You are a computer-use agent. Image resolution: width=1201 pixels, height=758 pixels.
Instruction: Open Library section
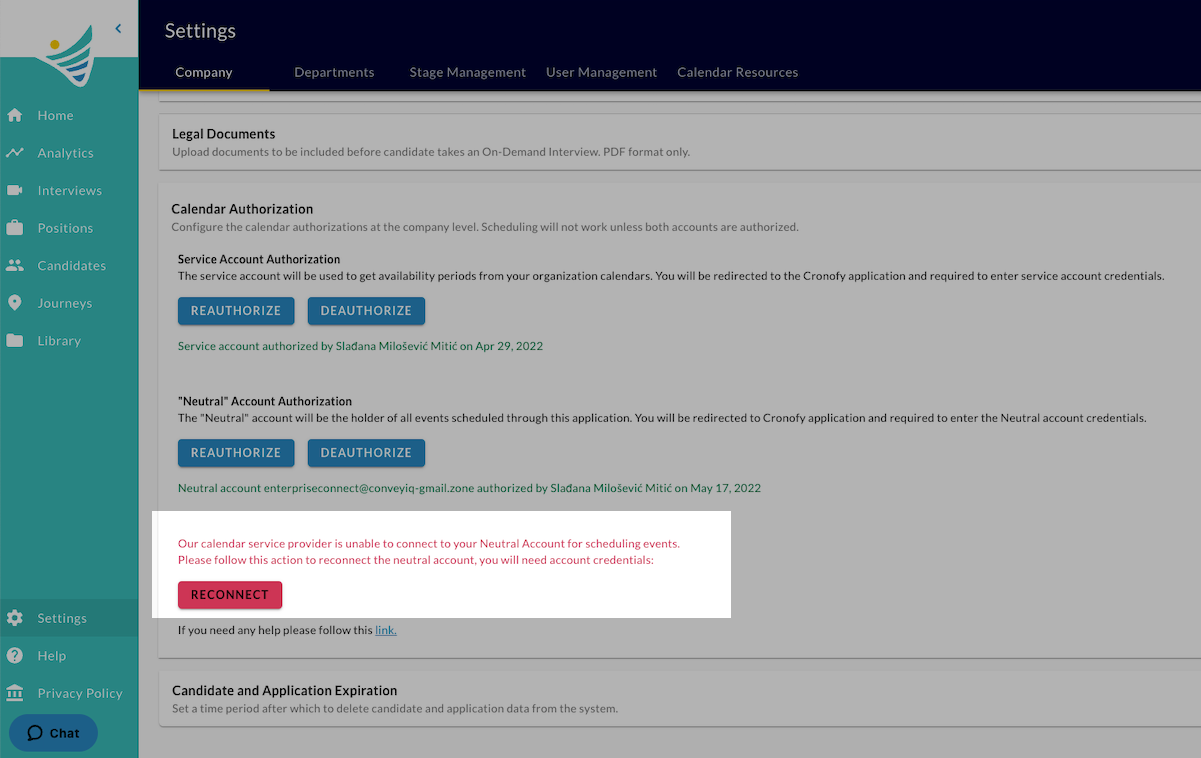tap(60, 340)
